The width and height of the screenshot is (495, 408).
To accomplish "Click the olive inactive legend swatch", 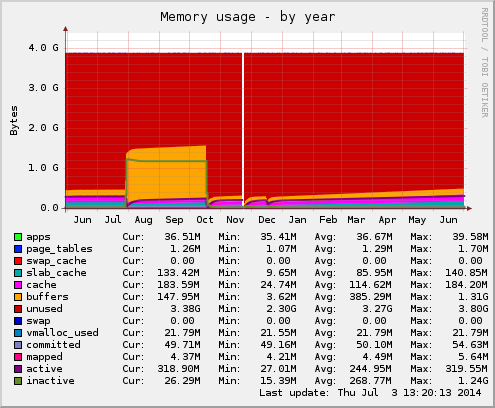I will (x=18, y=381).
